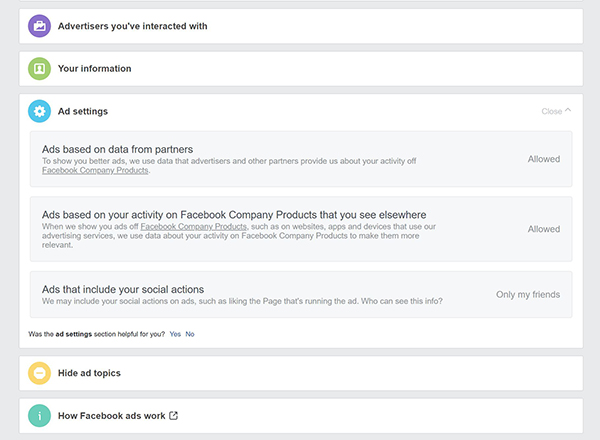Click the Ad settings heading text
Viewport: 600px width, 440px height.
point(83,111)
